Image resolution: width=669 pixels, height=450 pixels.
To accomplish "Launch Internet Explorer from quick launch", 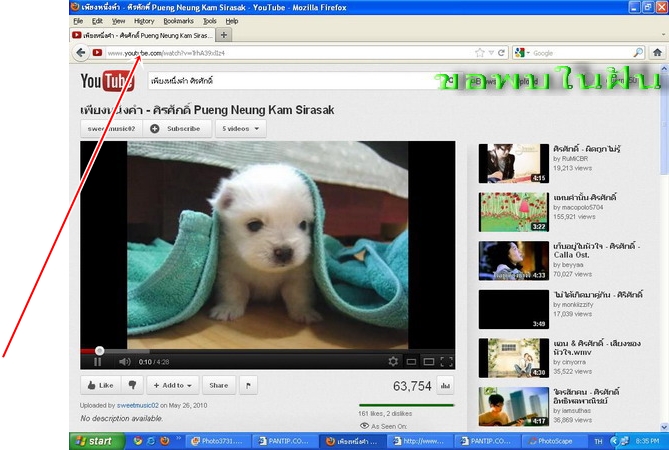I will coord(151,441).
